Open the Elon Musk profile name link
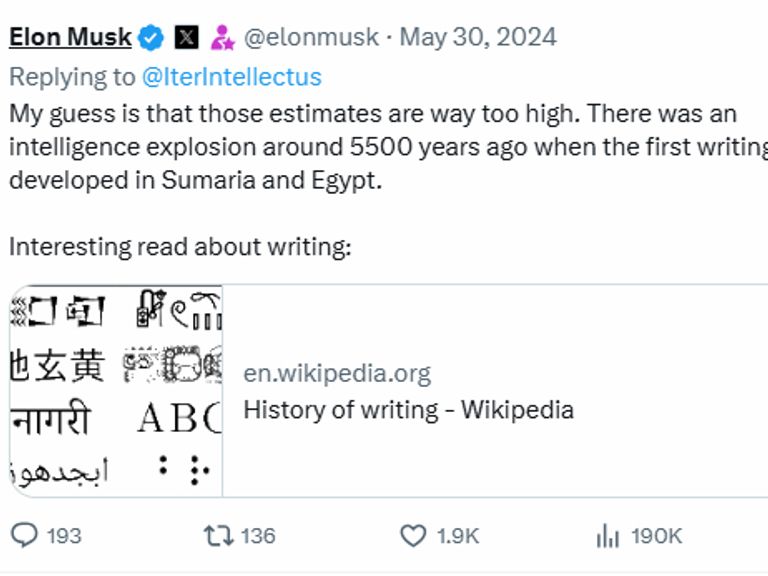Image resolution: width=768 pixels, height=576 pixels. [70, 38]
